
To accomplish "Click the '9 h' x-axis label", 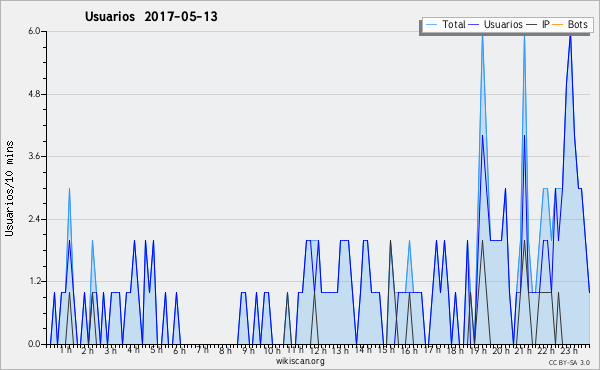I will (x=248, y=351).
